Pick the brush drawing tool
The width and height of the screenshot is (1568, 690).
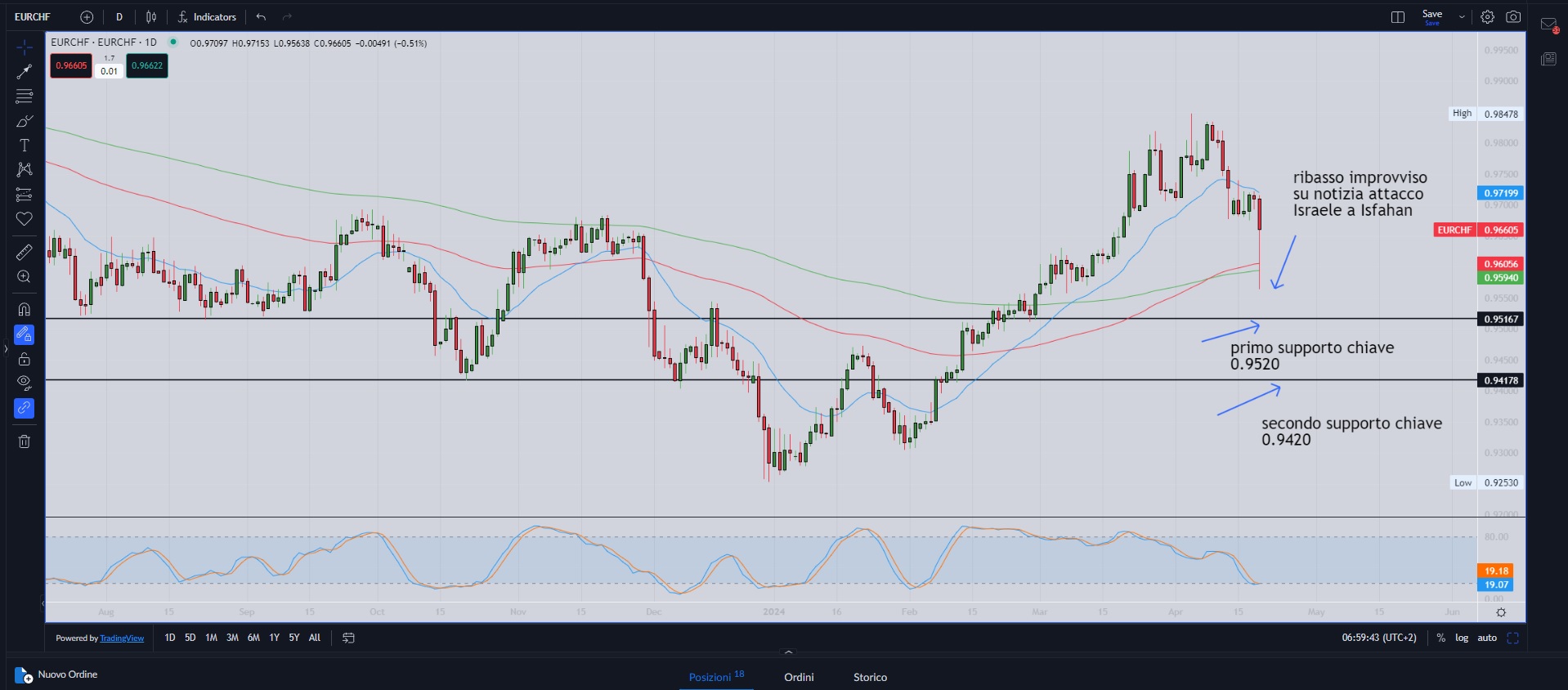(25, 121)
